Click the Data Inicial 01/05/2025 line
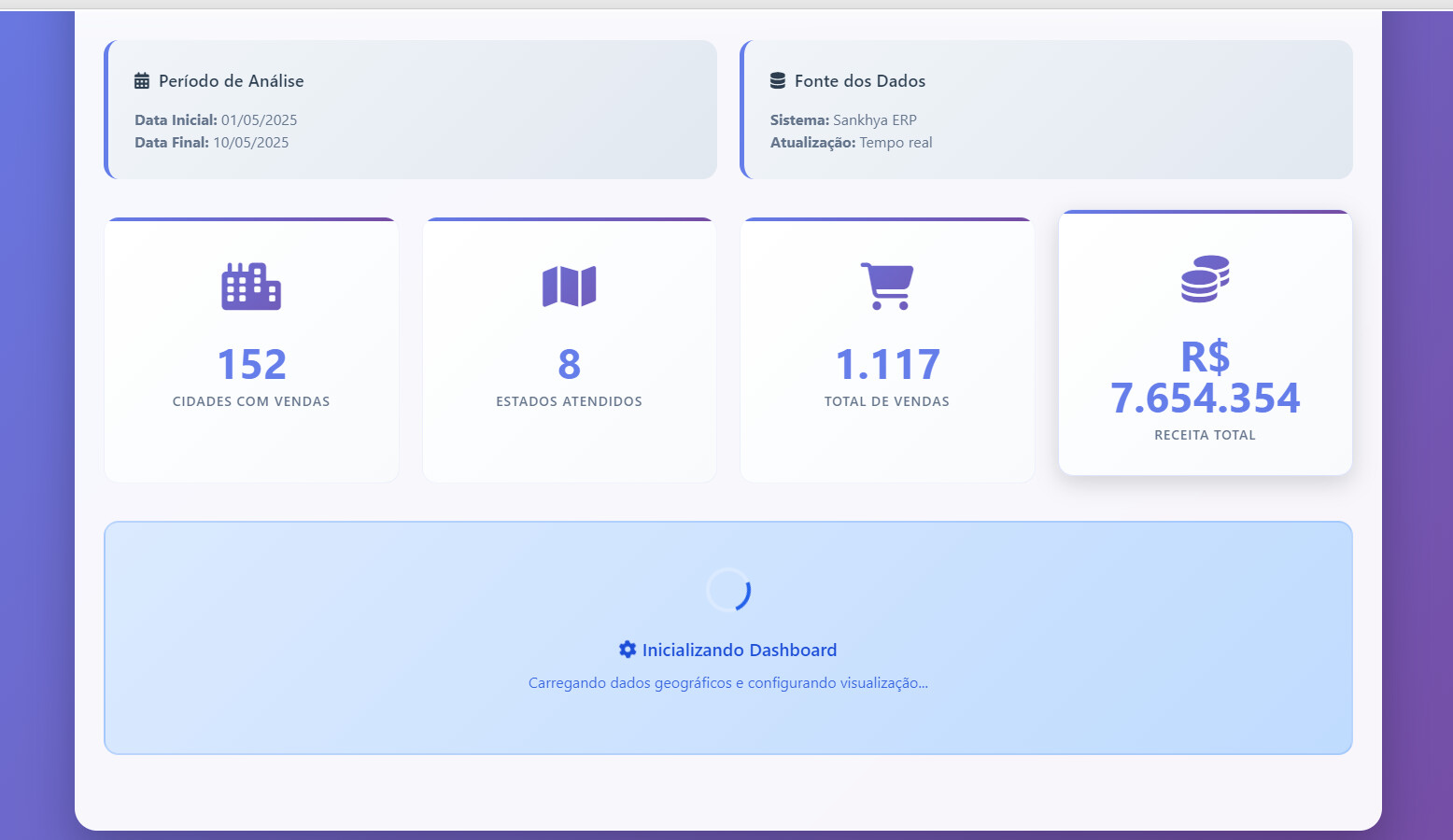 click(216, 120)
